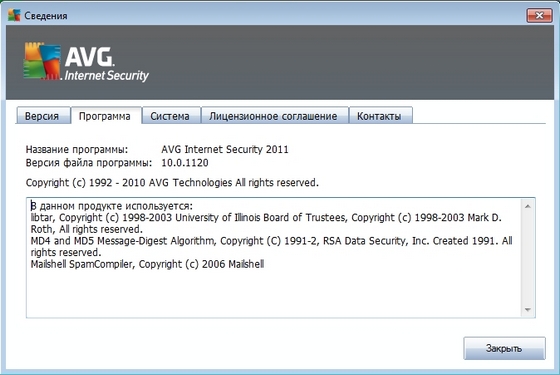Select the Программа tab

tap(105, 116)
